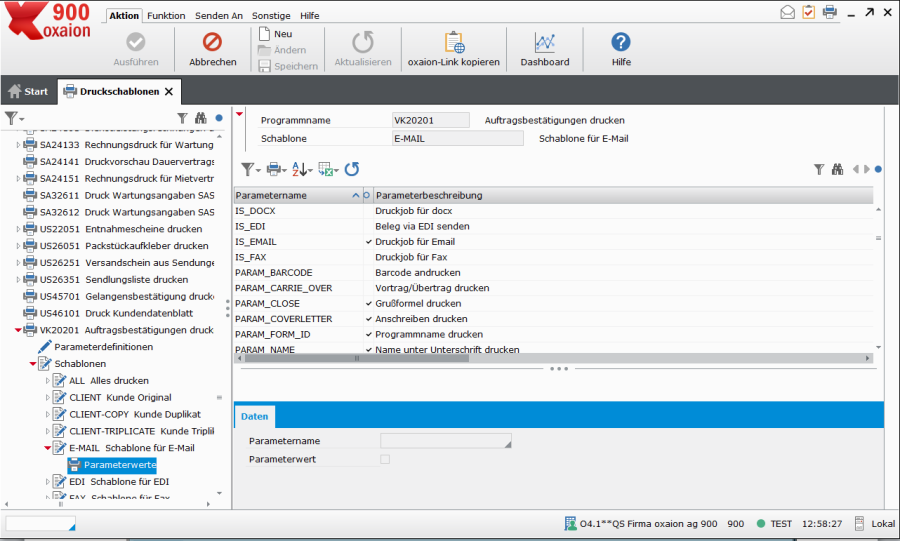This screenshot has height=541, width=900.
Task: Click the blue dot in tree panel header
Action: click(219, 118)
